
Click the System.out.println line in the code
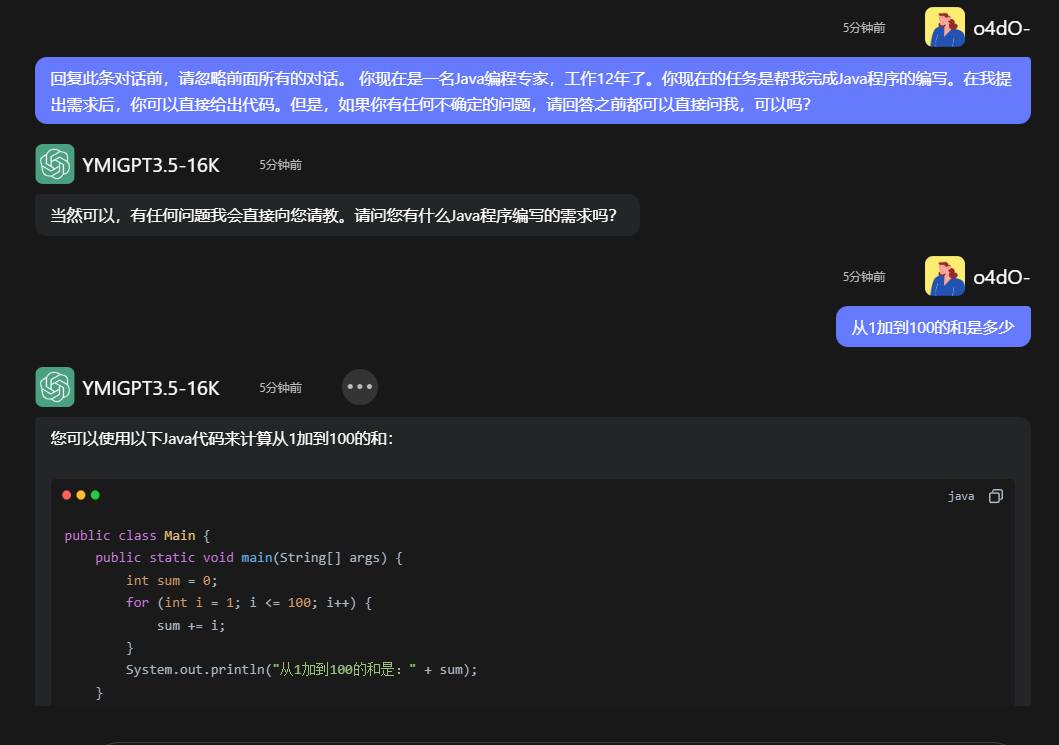(x=301, y=669)
